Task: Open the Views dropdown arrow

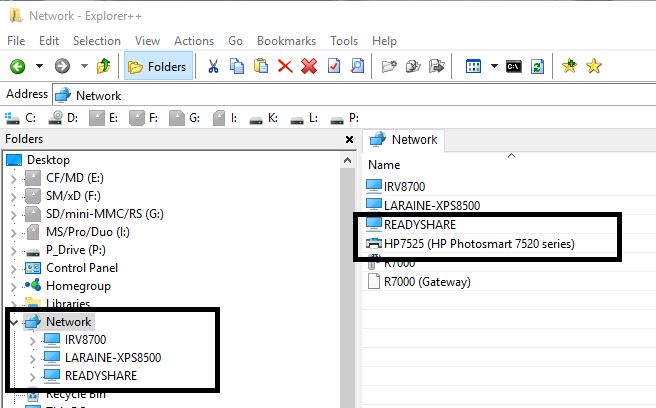Action: pyautogui.click(x=494, y=66)
